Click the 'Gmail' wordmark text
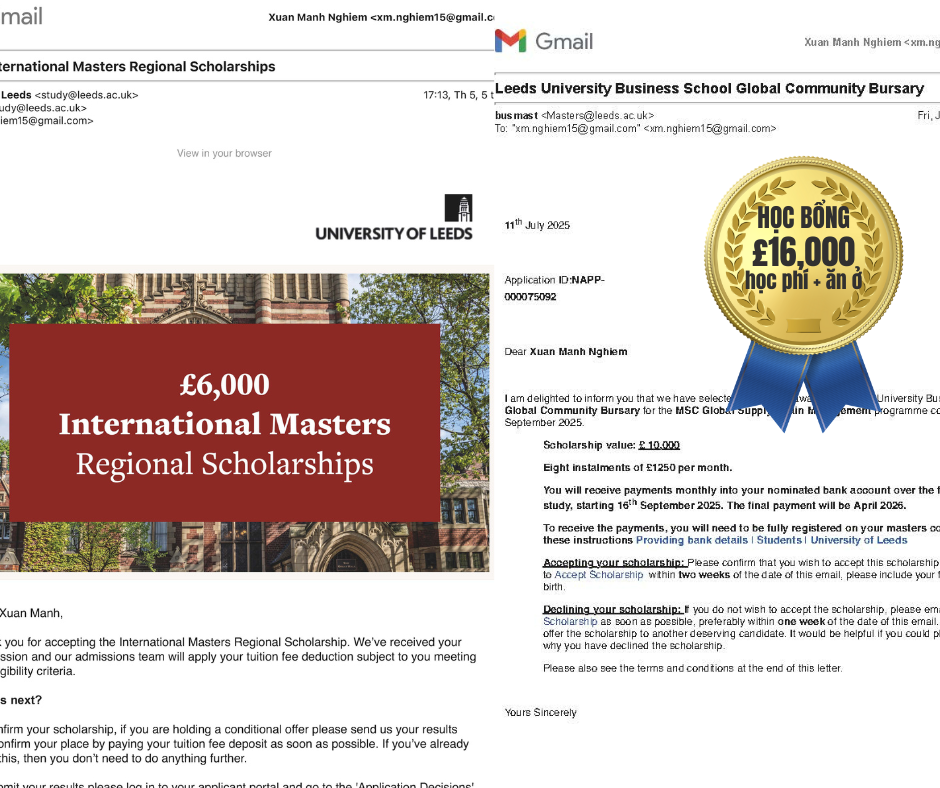 (564, 41)
